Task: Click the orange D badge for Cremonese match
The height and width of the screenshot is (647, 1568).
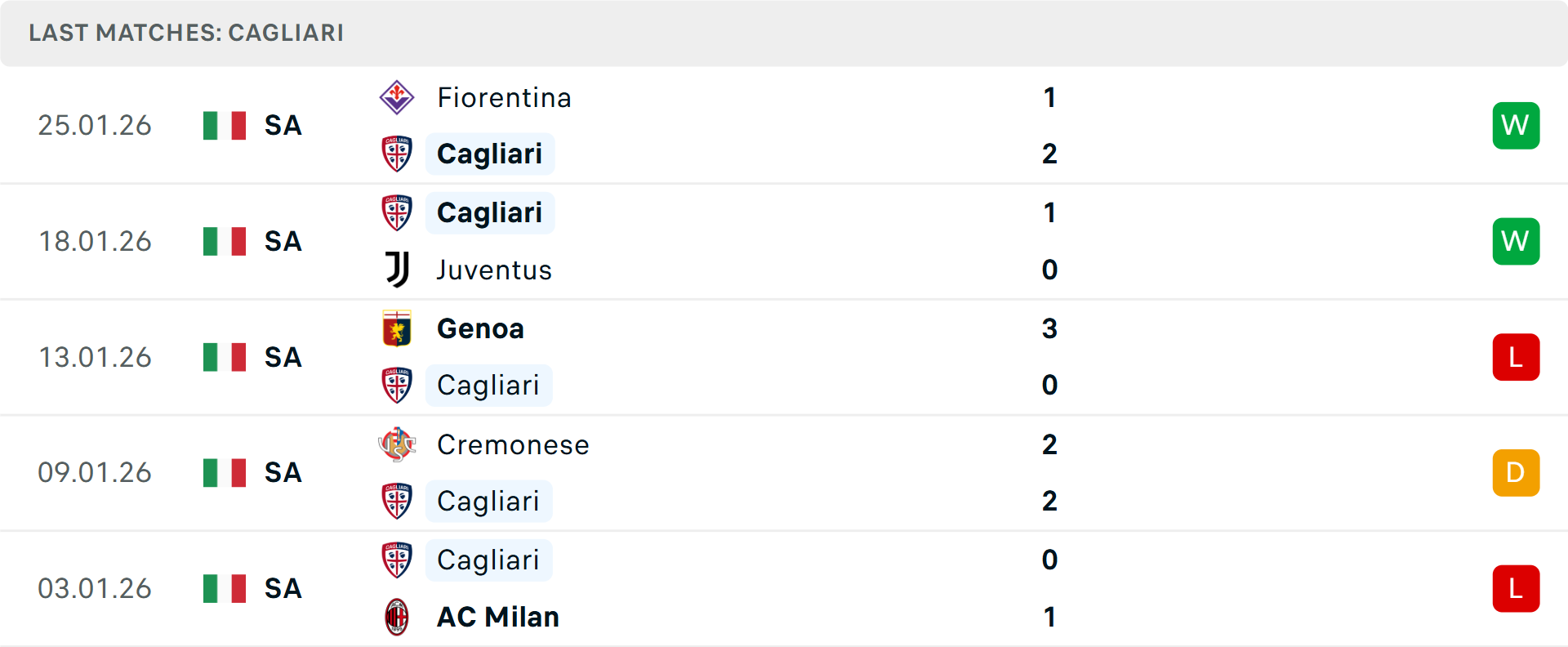Action: coord(1516,473)
